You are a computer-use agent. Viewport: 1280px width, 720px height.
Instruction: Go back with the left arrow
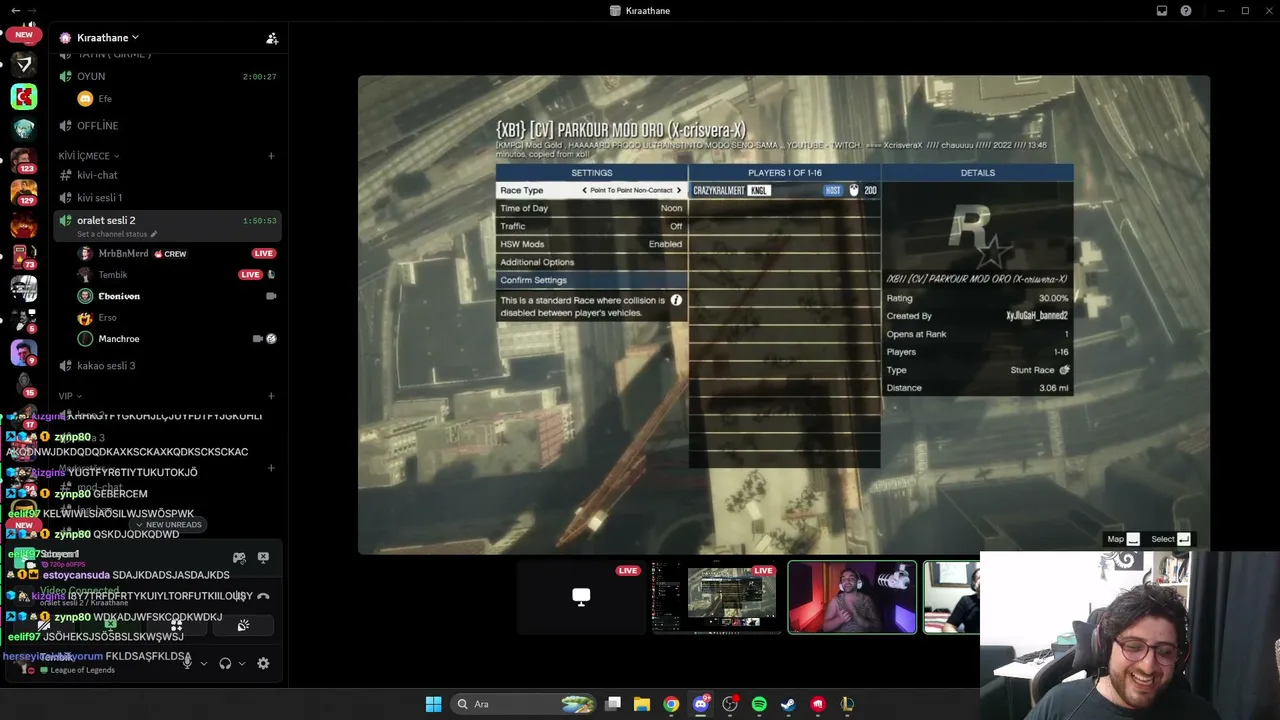point(15,11)
